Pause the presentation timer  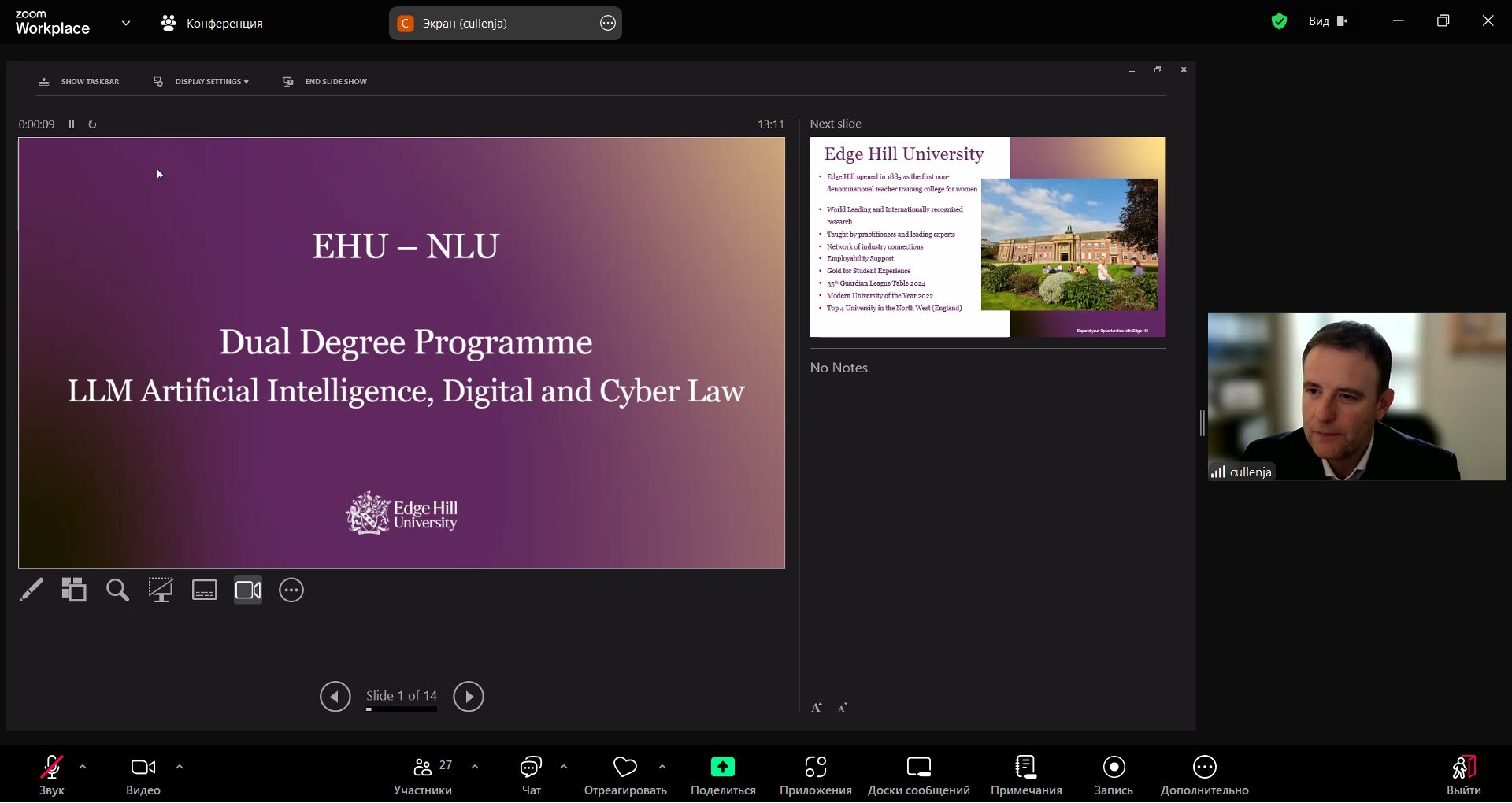71,124
